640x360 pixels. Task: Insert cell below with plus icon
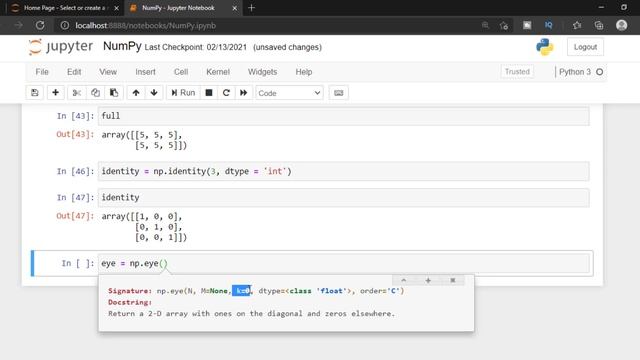coord(56,93)
